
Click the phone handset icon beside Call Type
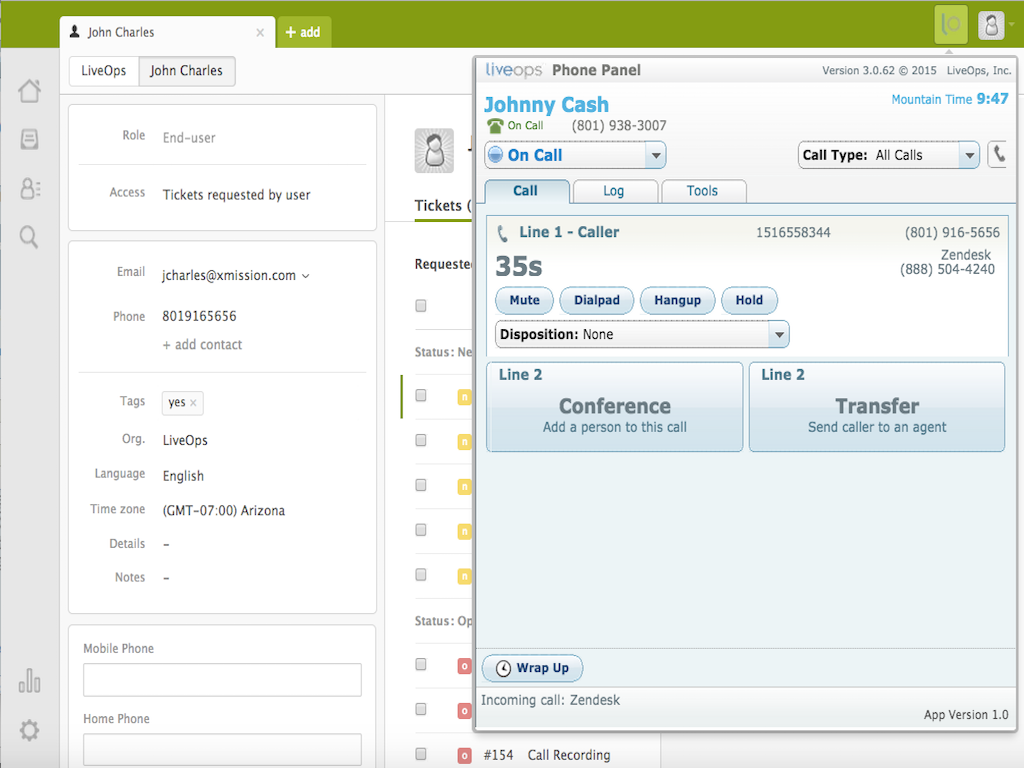point(999,155)
